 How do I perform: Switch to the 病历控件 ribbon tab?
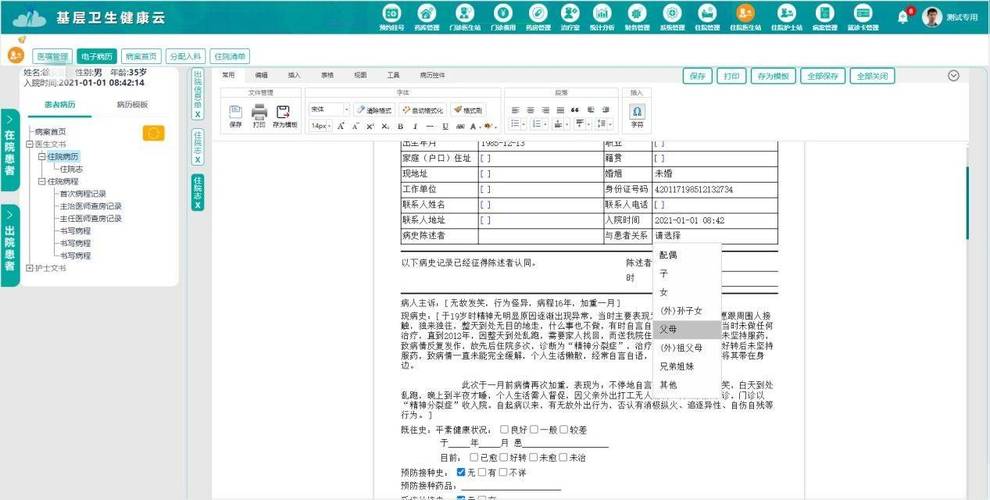tap(432, 75)
